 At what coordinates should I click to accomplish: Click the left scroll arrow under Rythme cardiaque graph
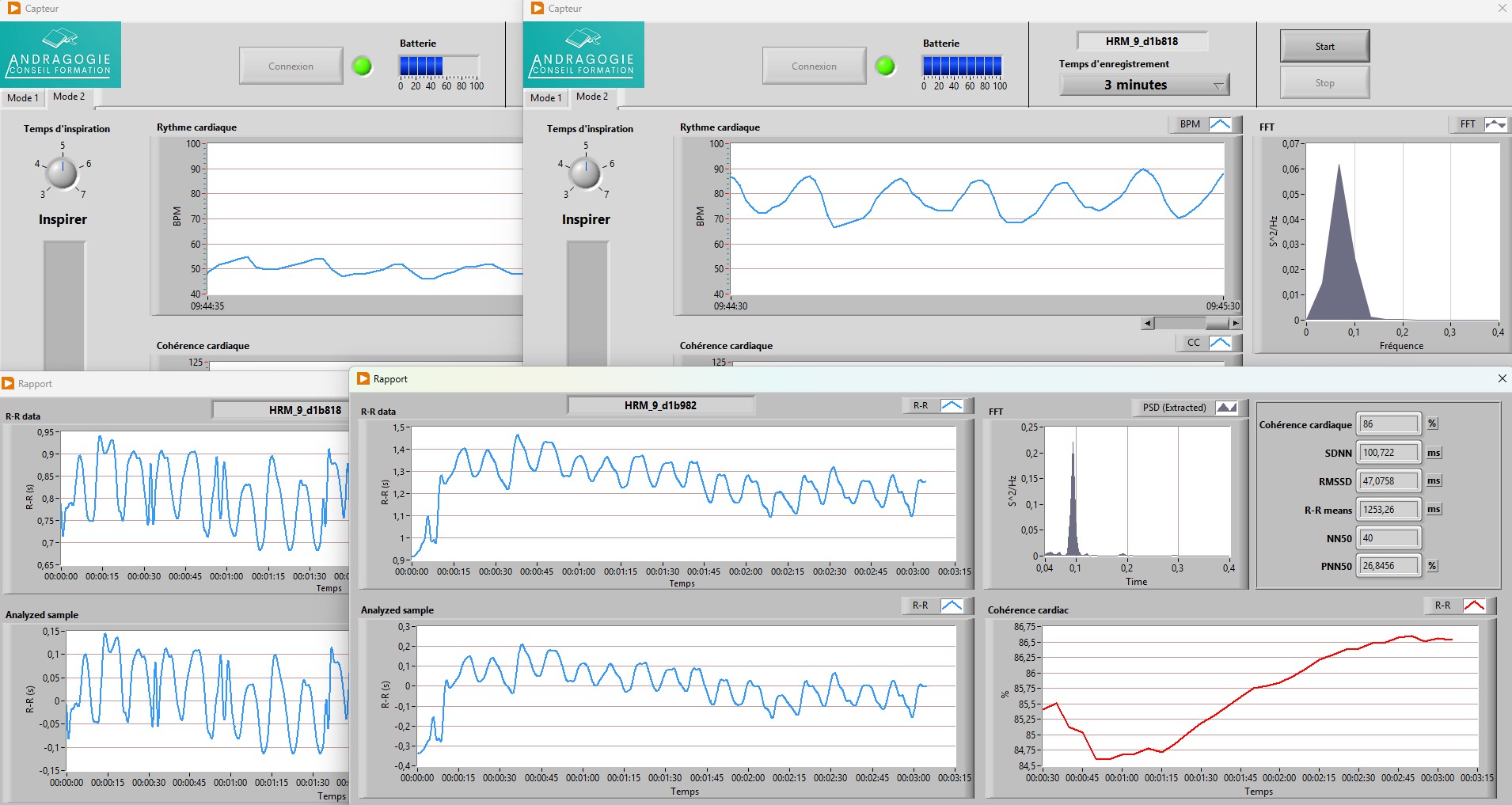tap(1148, 323)
